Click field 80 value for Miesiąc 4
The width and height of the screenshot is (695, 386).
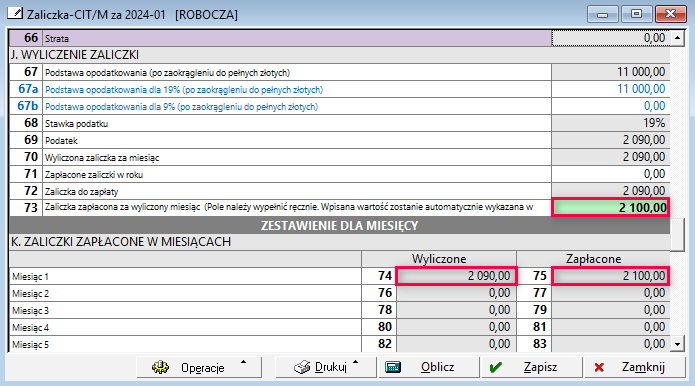[x=456, y=327]
